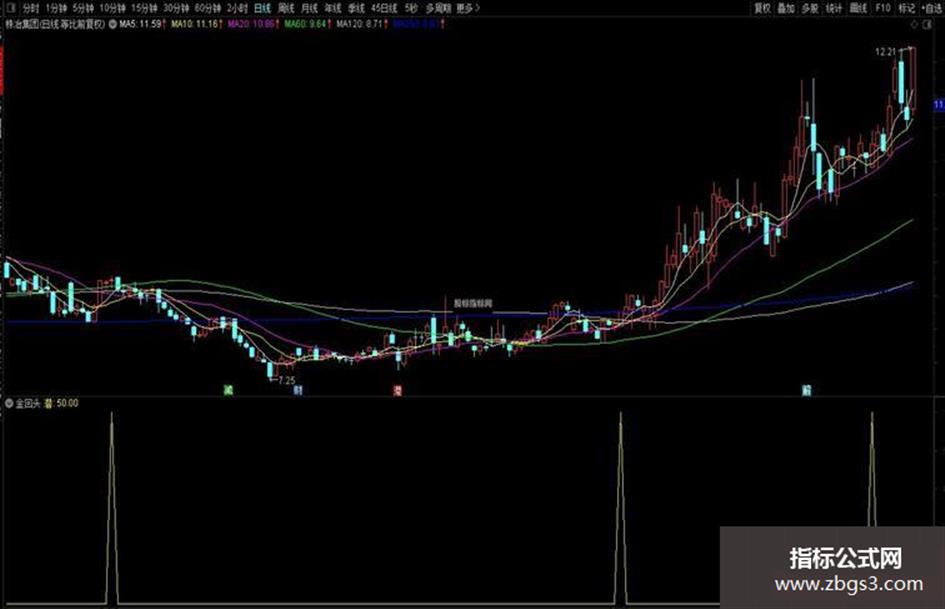Viewport: 945px width, 609px height.
Task: Expand the 更多 periods dropdown
Action: pyautogui.click(x=468, y=8)
